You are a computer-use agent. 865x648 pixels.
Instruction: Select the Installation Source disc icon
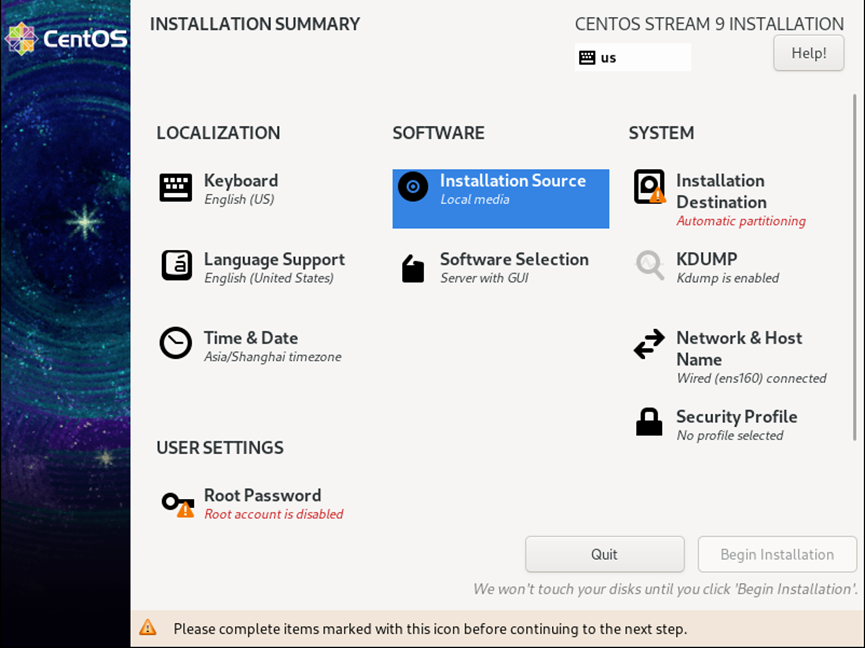pyautogui.click(x=413, y=187)
